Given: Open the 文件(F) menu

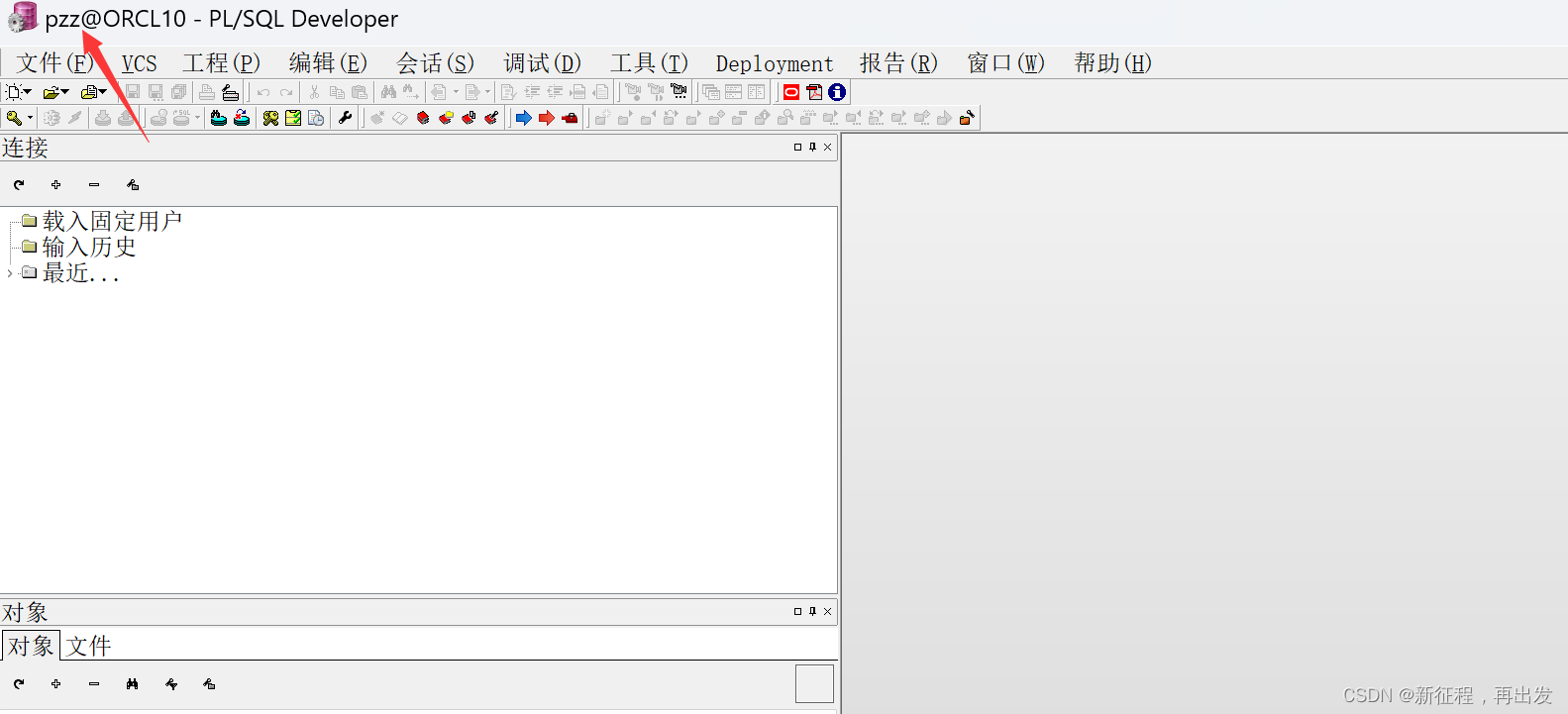Looking at the screenshot, I should (54, 63).
